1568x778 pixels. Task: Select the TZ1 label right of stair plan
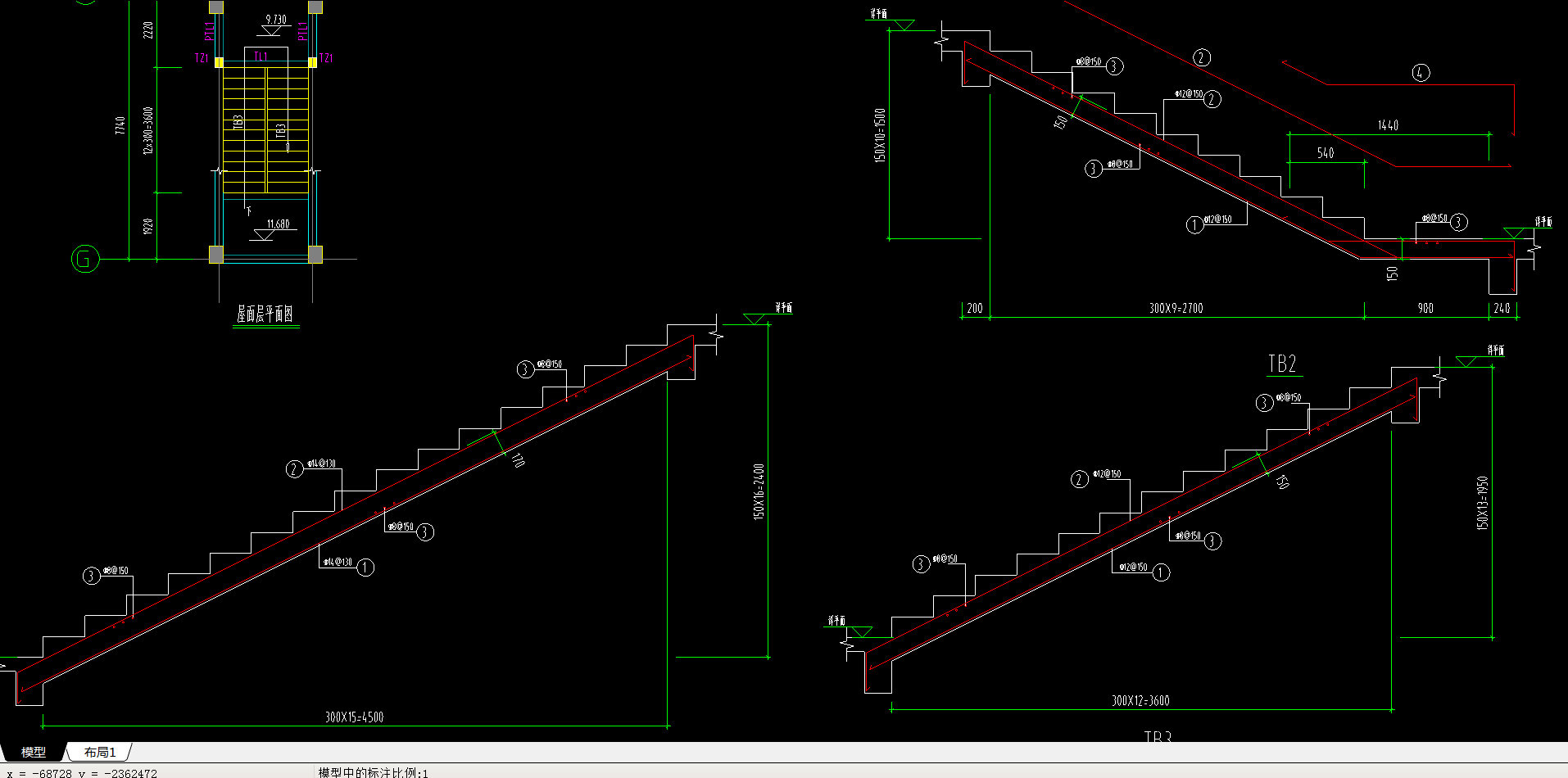pos(326,58)
